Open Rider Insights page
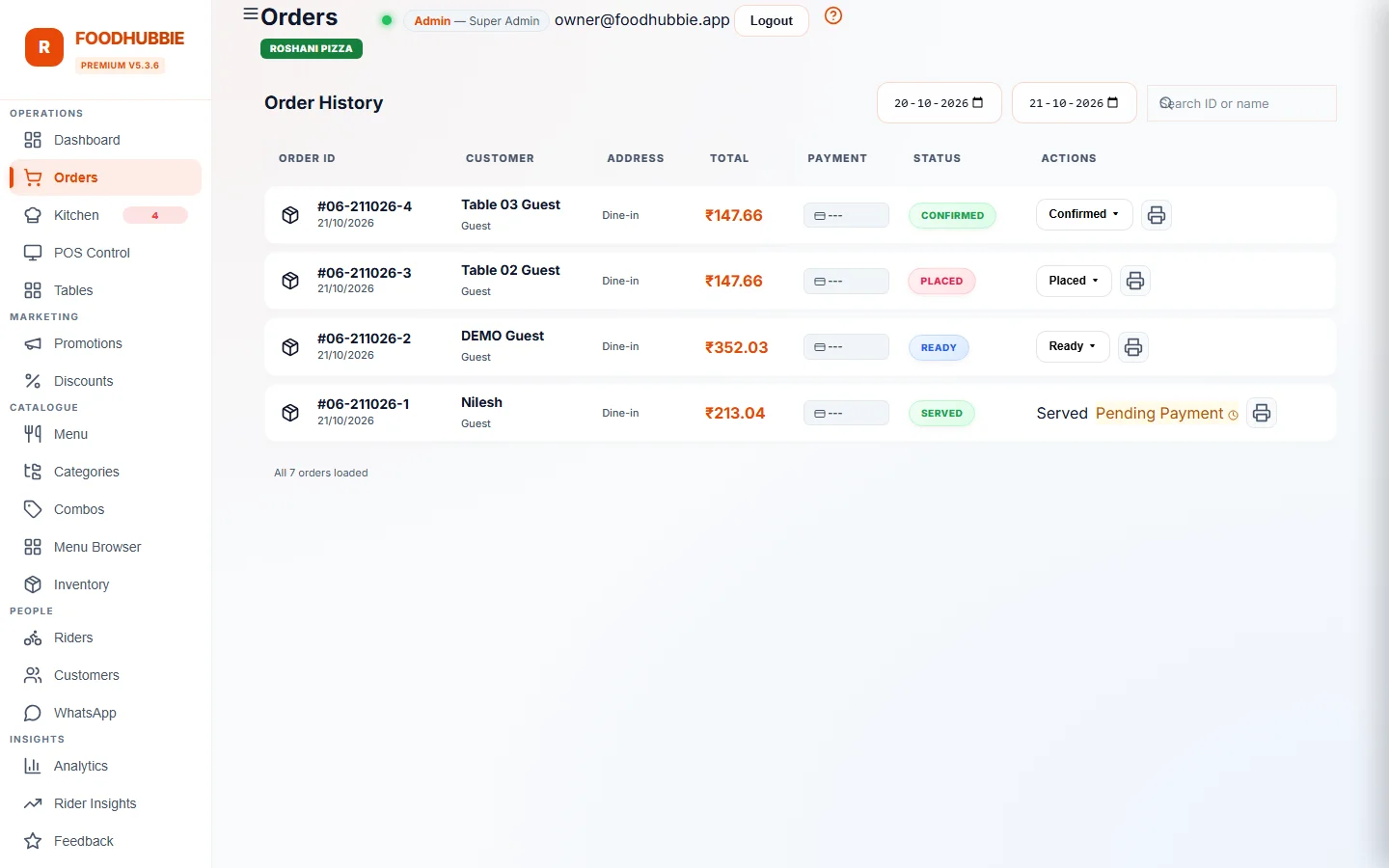 (105, 803)
